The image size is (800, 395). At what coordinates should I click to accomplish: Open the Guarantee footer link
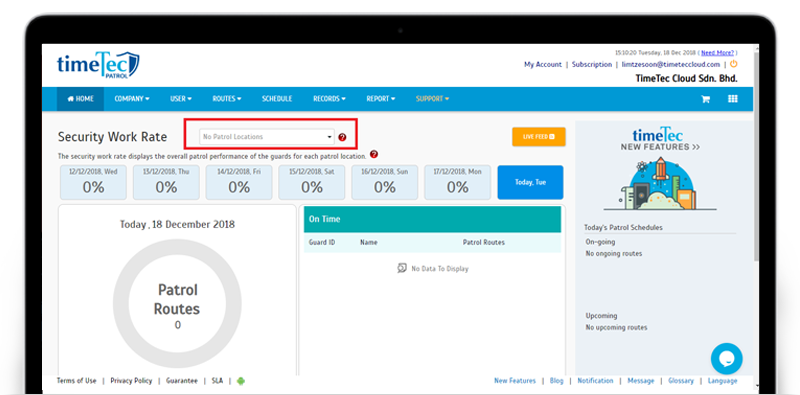tap(182, 381)
